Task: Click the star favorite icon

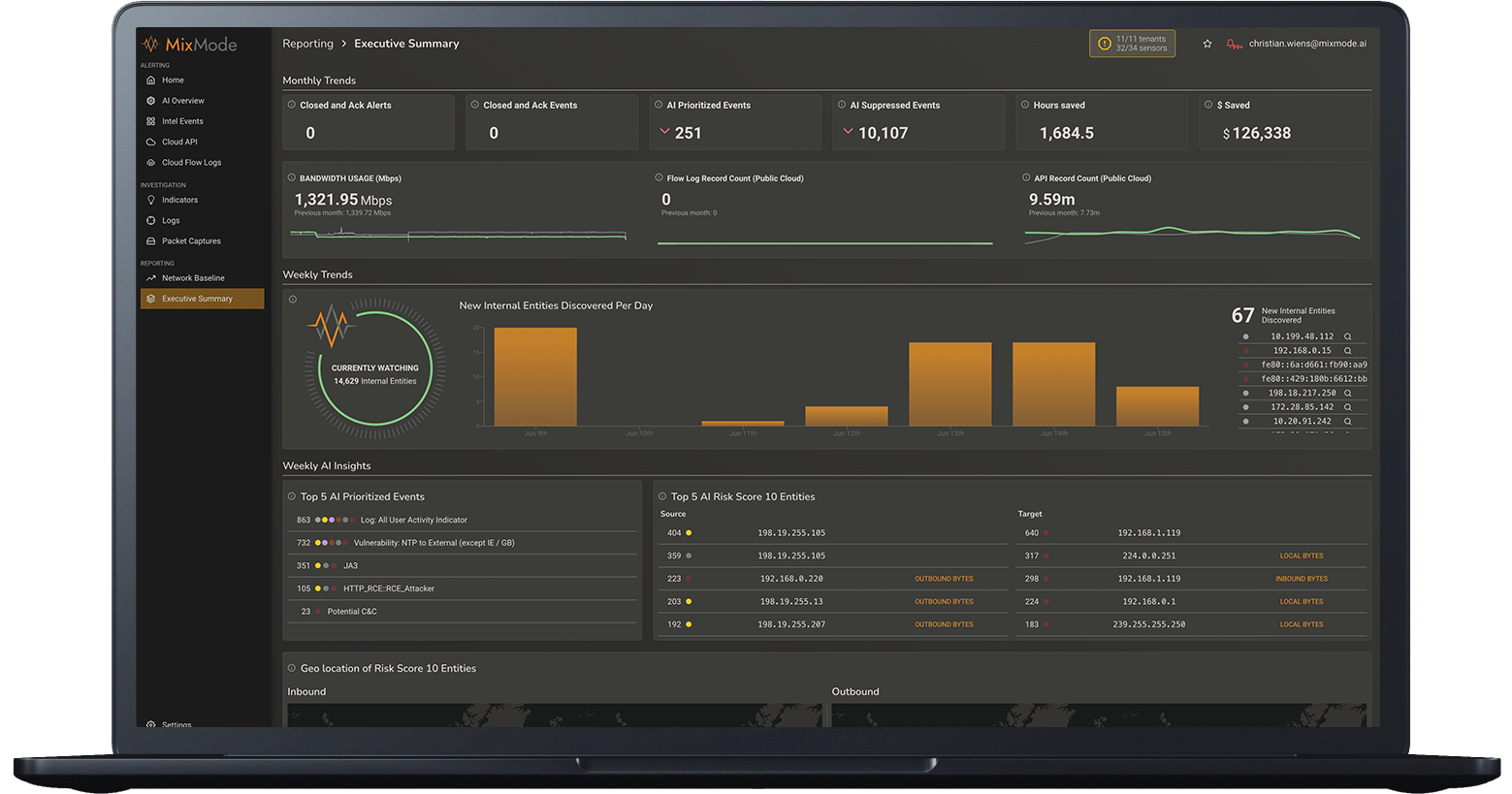Action: [x=1207, y=44]
